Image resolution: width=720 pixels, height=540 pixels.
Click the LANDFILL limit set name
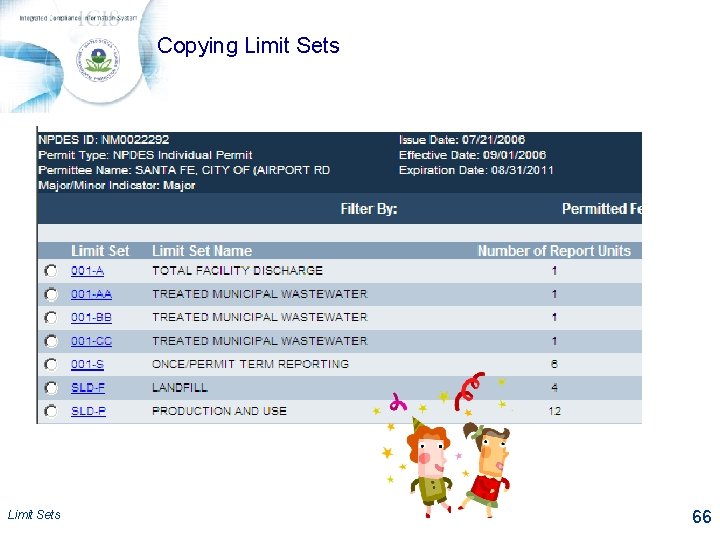click(x=180, y=388)
